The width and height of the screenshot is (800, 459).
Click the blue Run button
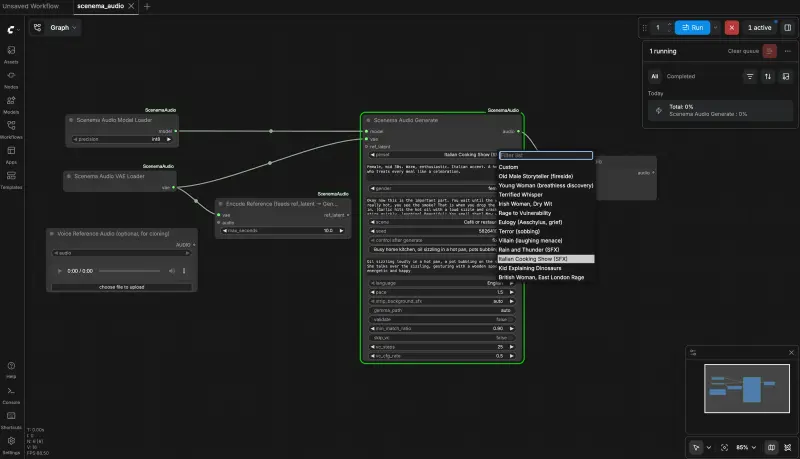(x=692, y=28)
